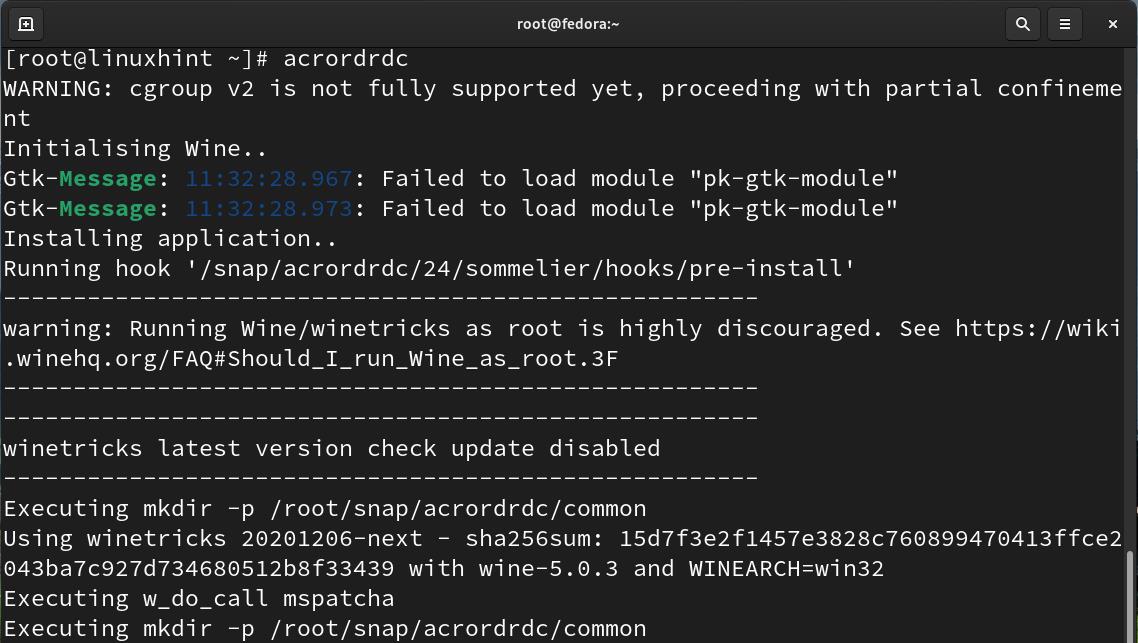Click "winetricks latest version check" line
The height and width of the screenshot is (643, 1138).
tap(331, 448)
